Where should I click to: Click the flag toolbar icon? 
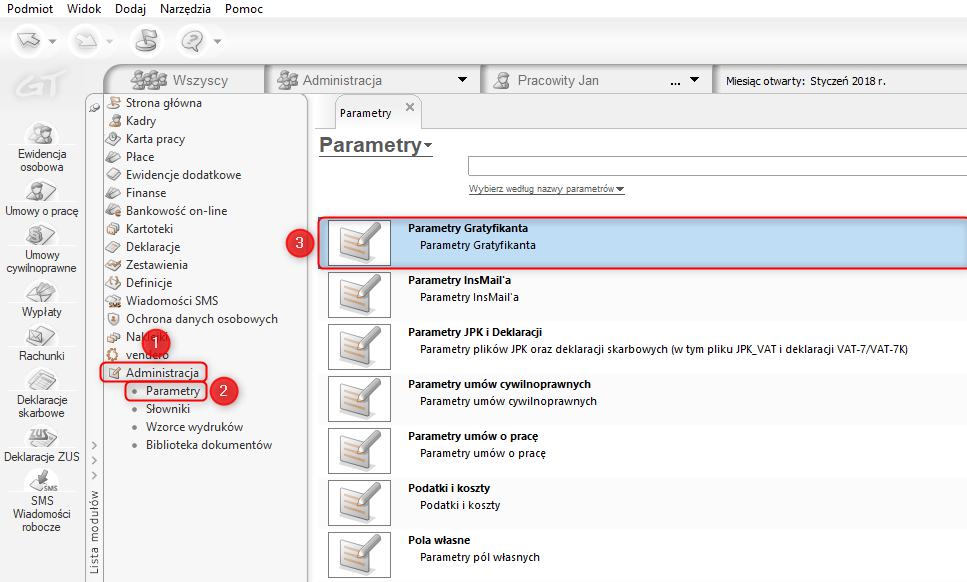point(147,41)
